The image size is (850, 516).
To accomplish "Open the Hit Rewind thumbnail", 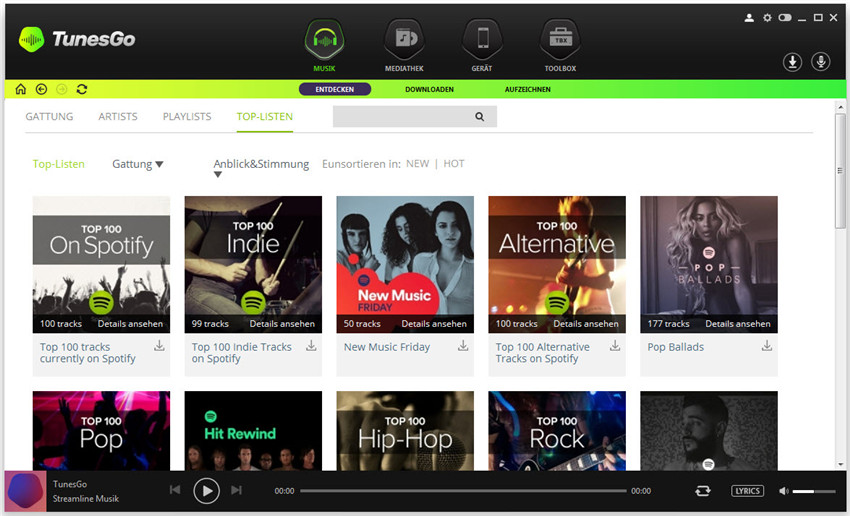I will [x=253, y=430].
